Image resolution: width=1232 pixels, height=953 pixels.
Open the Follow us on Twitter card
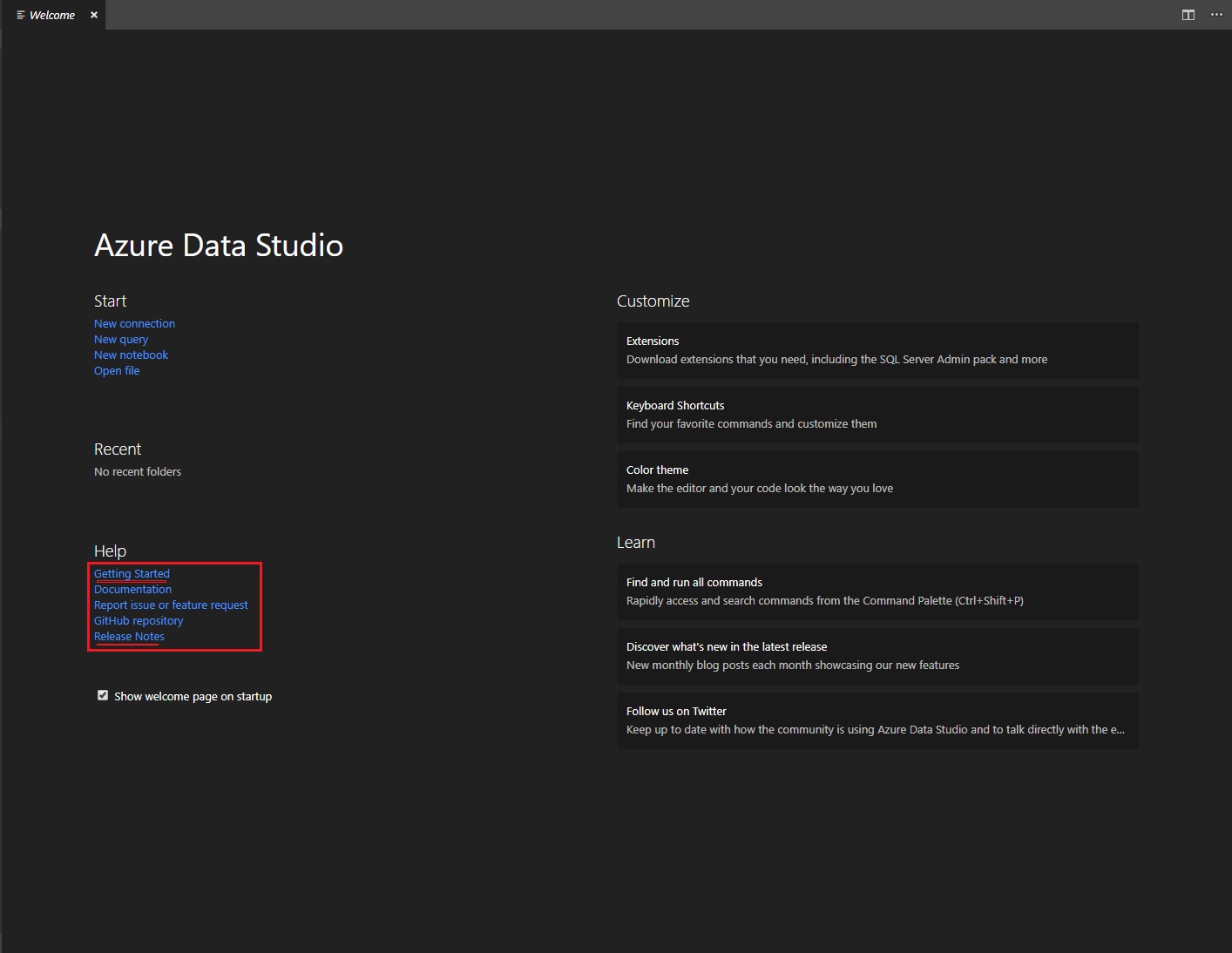tap(877, 720)
